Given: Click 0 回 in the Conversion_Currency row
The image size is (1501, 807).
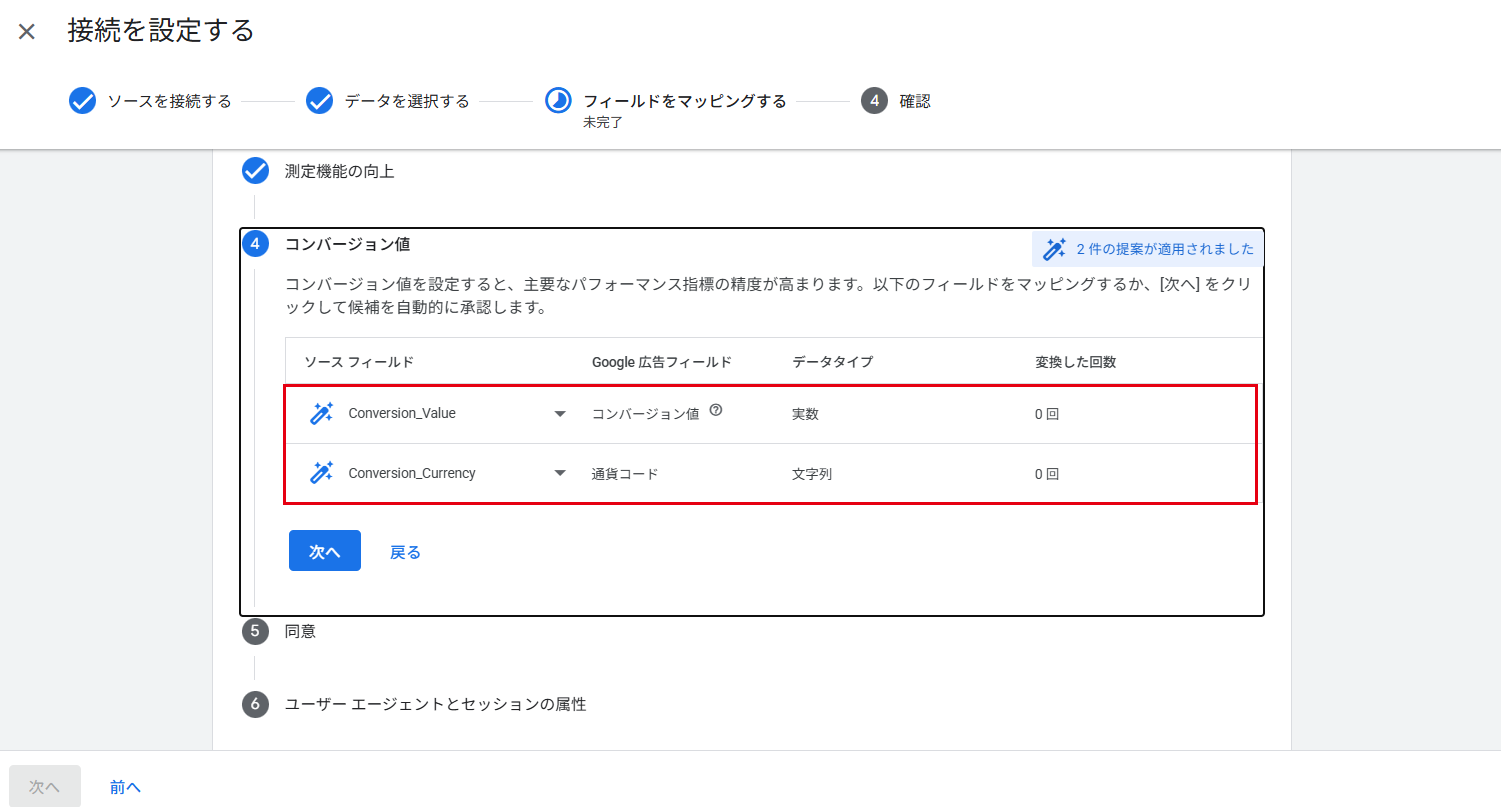Looking at the screenshot, I should pyautogui.click(x=1047, y=473).
